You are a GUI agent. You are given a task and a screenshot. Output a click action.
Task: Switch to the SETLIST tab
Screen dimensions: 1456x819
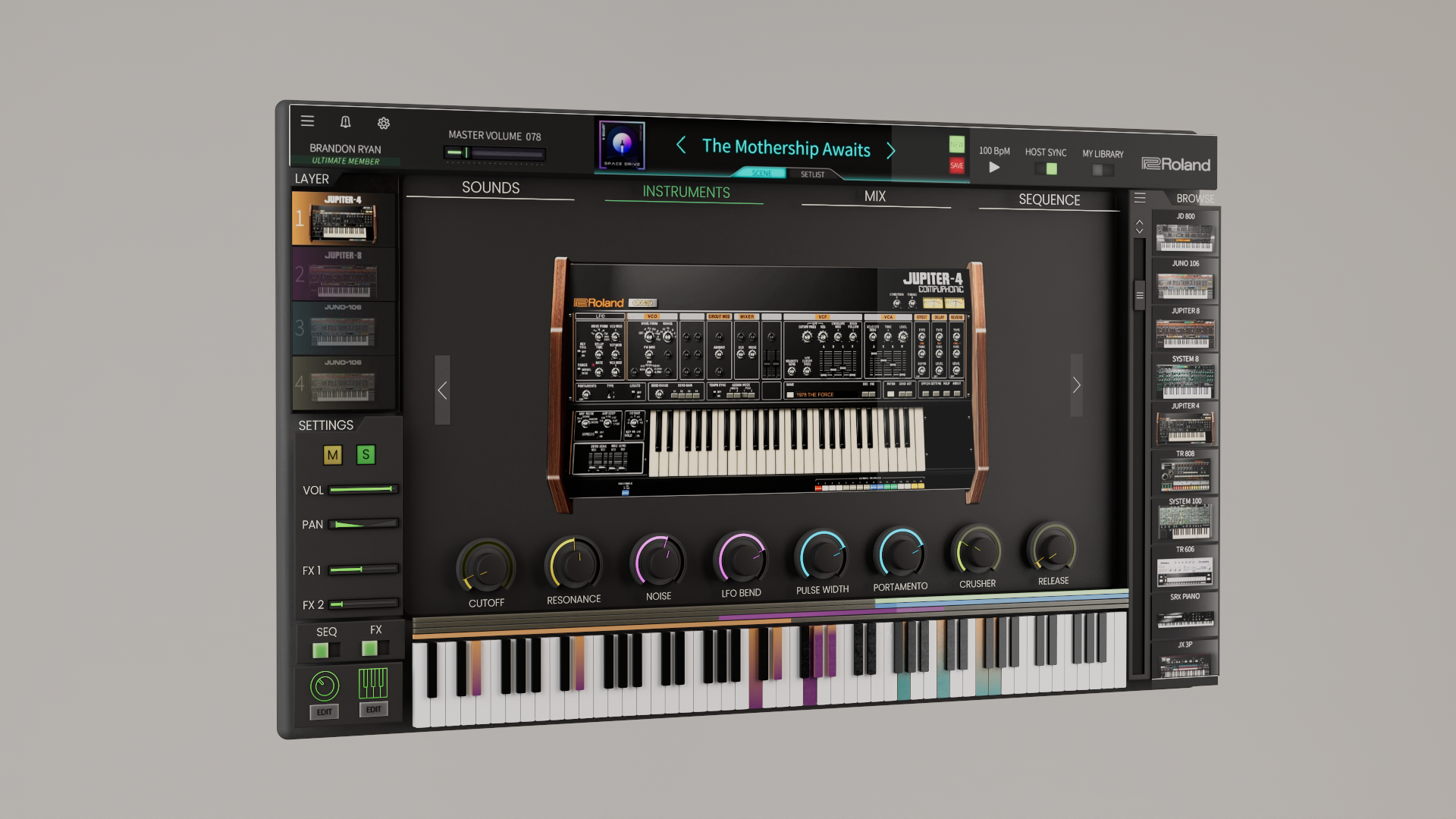812,174
